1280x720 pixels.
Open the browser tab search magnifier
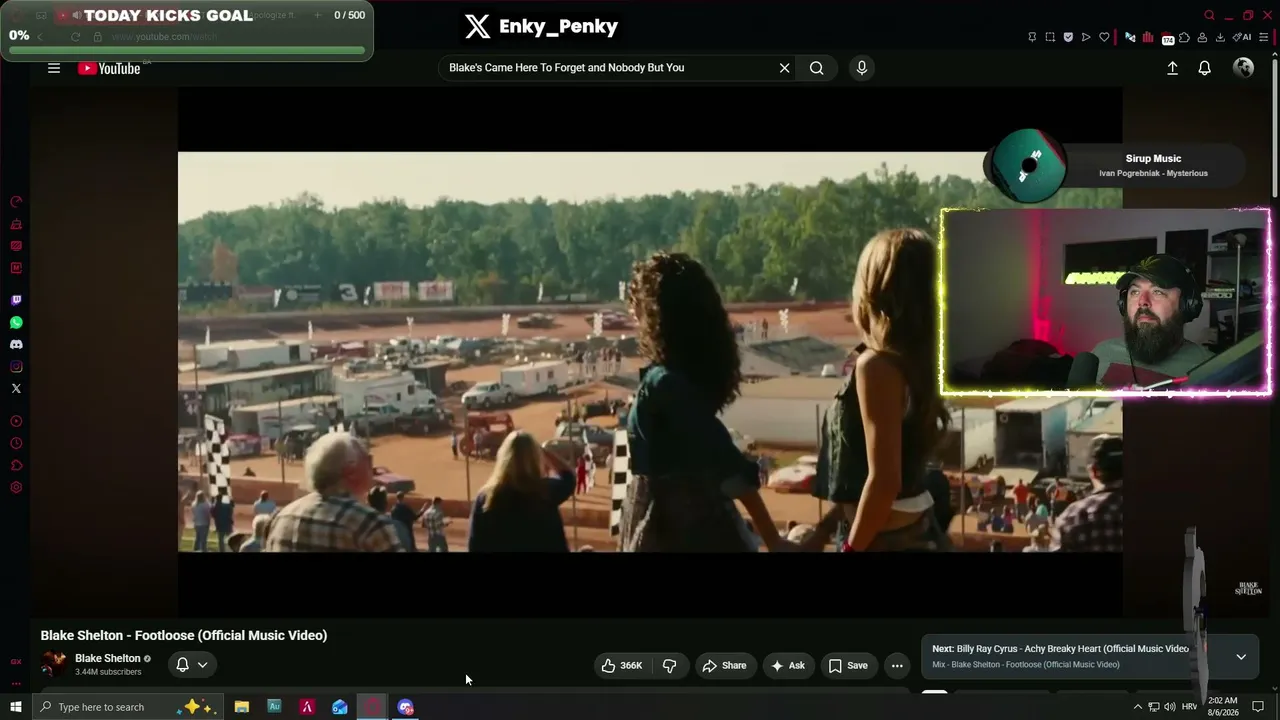tap(1209, 15)
